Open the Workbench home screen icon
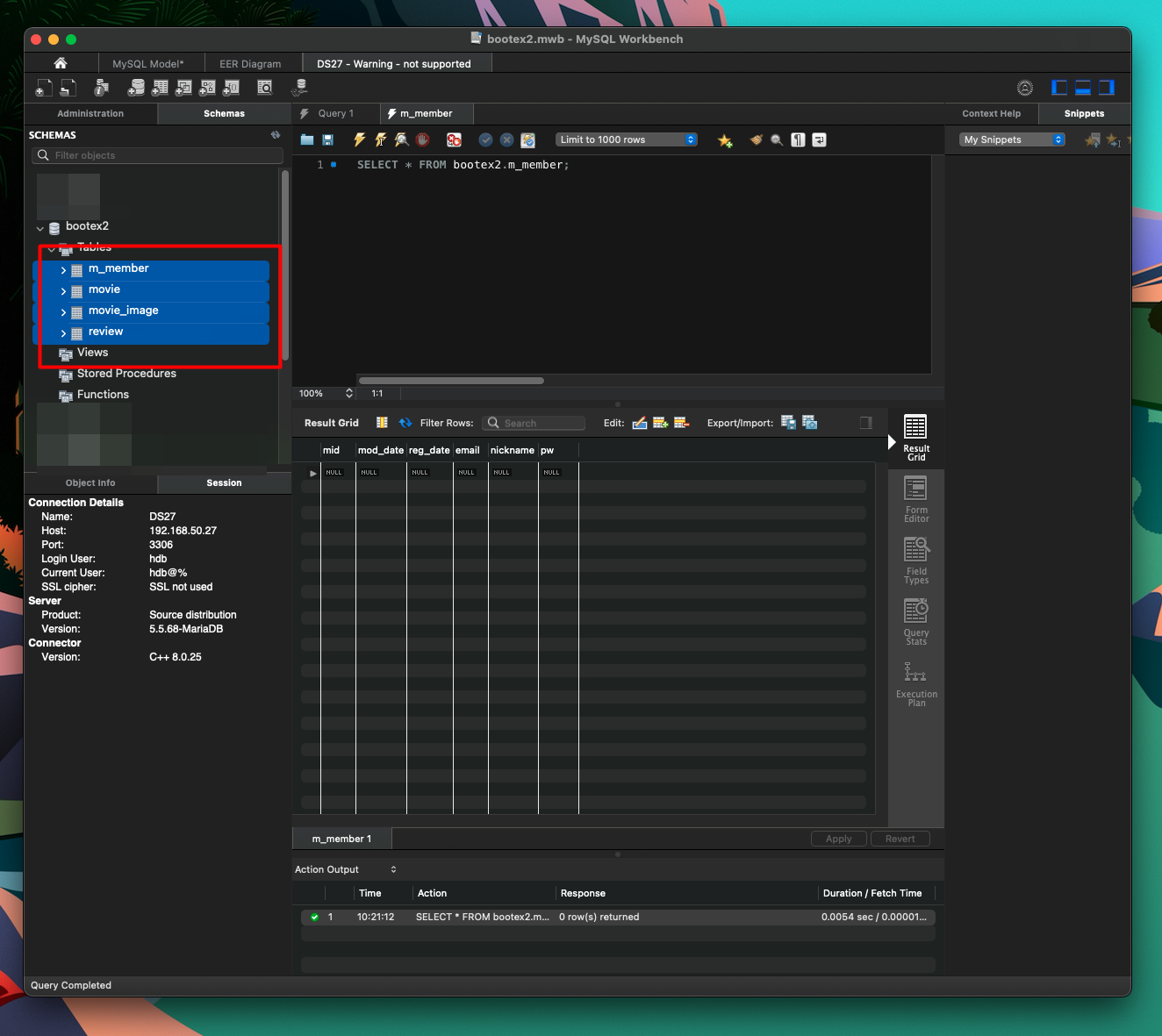This screenshot has height=1036, width=1162. pos(61,63)
